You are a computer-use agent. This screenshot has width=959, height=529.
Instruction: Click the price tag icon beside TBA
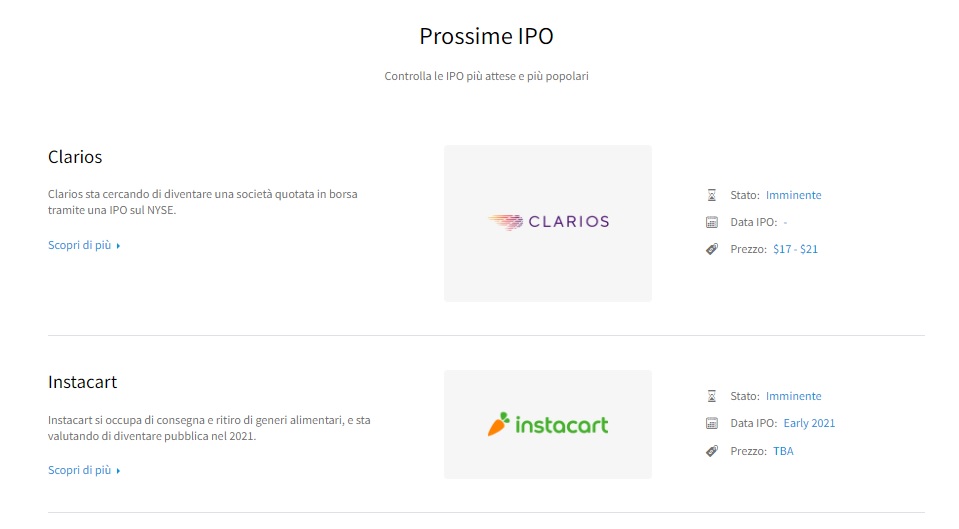tap(711, 451)
